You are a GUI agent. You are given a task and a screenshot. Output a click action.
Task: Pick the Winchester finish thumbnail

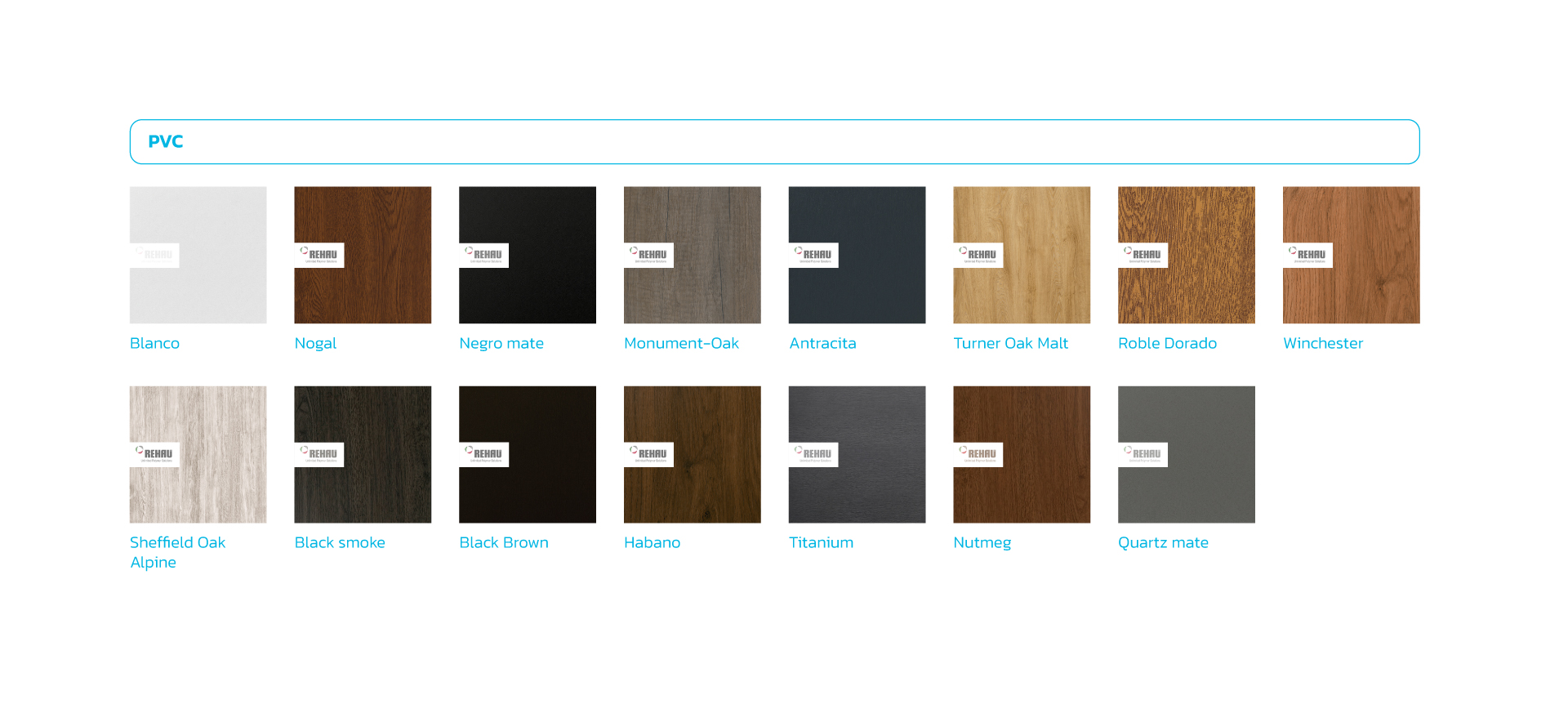(x=1352, y=255)
